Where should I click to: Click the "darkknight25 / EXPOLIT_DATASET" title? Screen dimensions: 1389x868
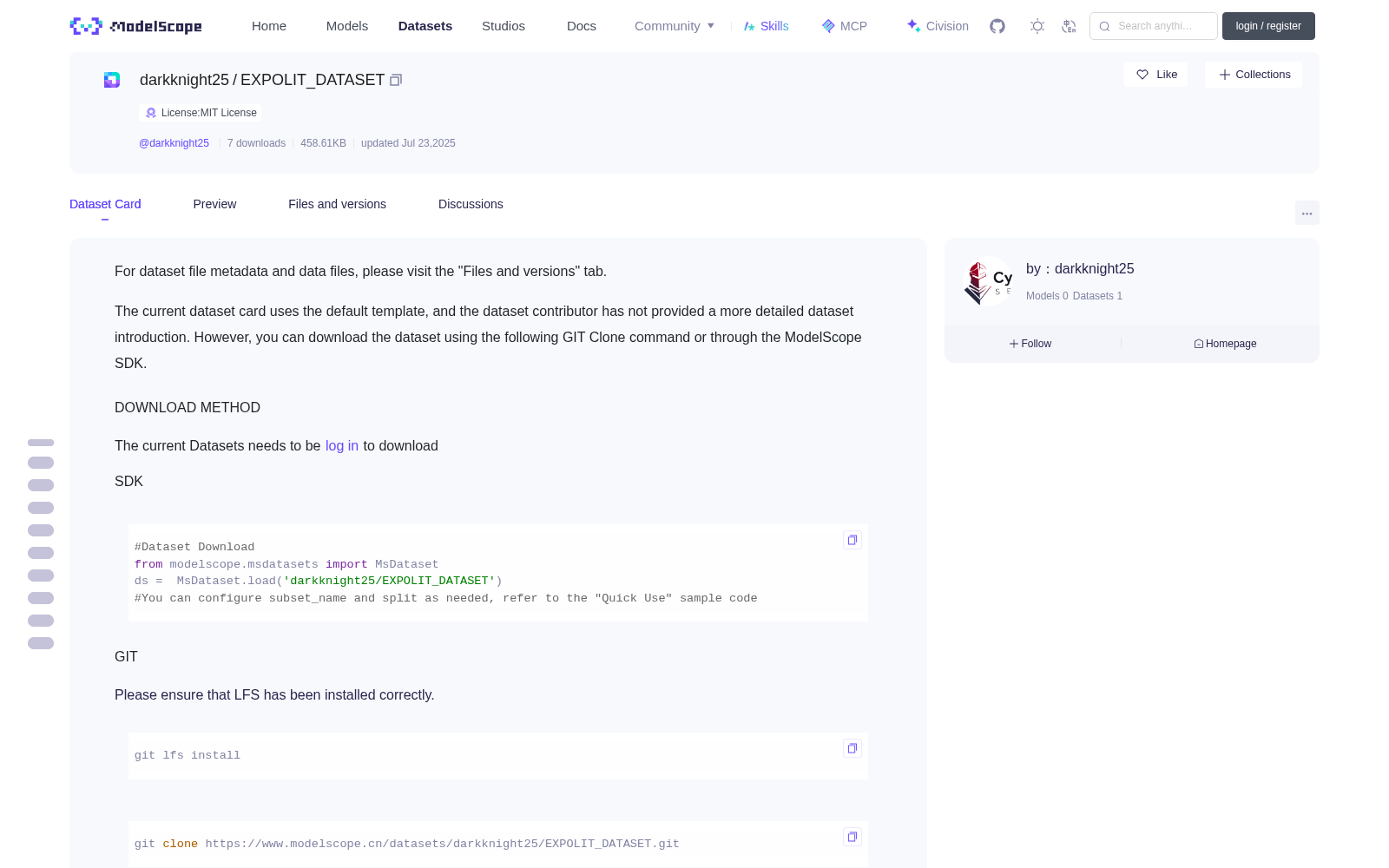click(262, 80)
